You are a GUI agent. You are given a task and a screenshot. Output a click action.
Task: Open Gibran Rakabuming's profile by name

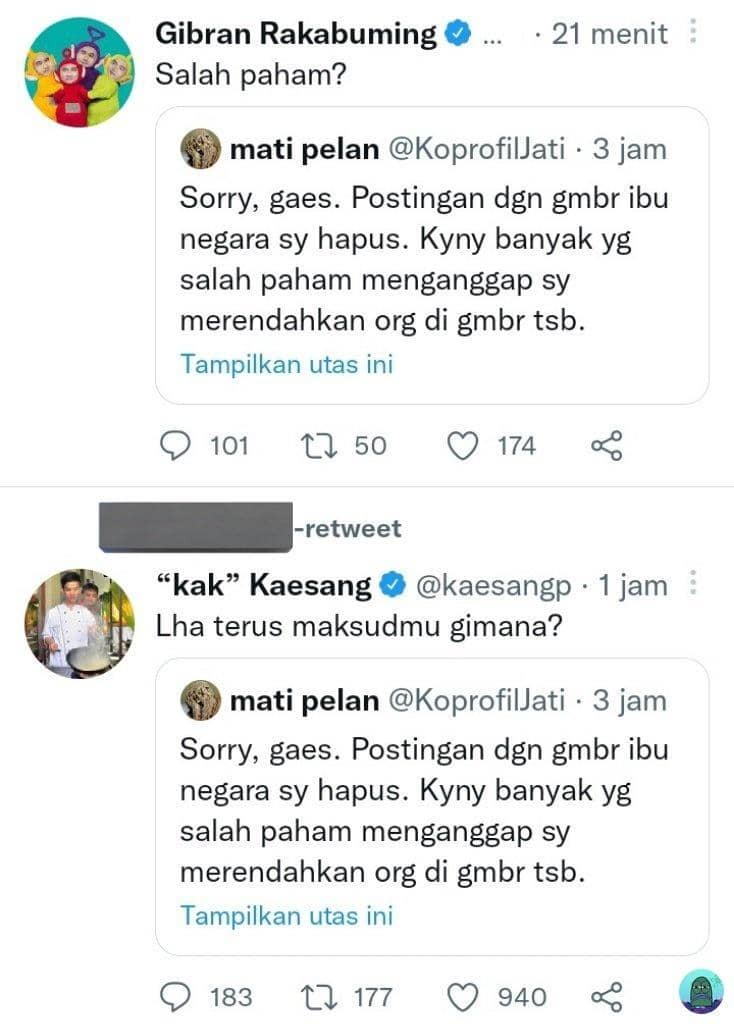[x=297, y=34]
